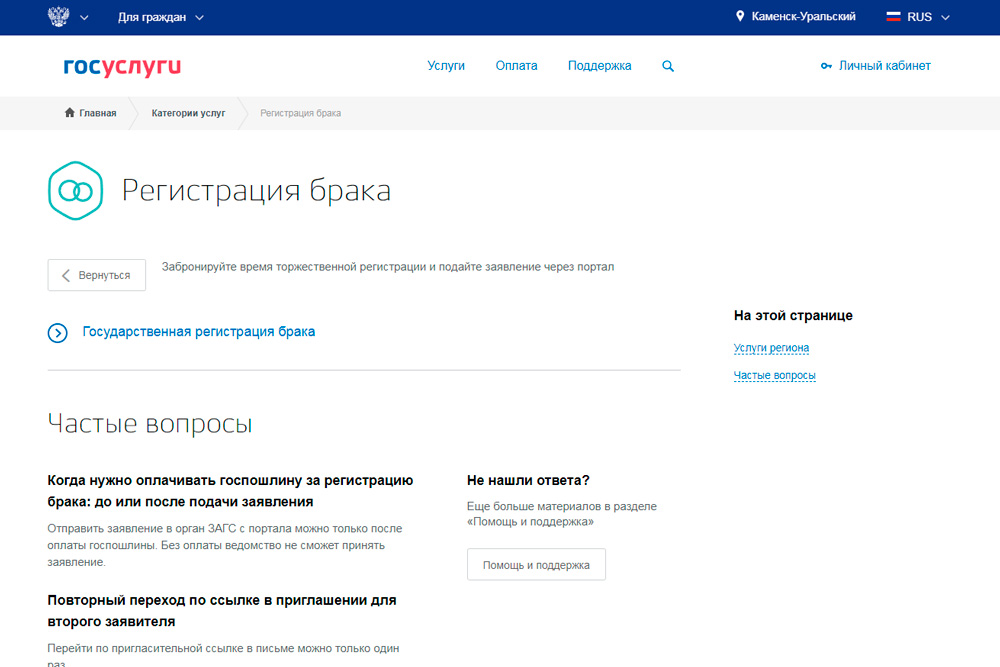
Task: Select Оплата in the top navigation
Action: [x=516, y=65]
